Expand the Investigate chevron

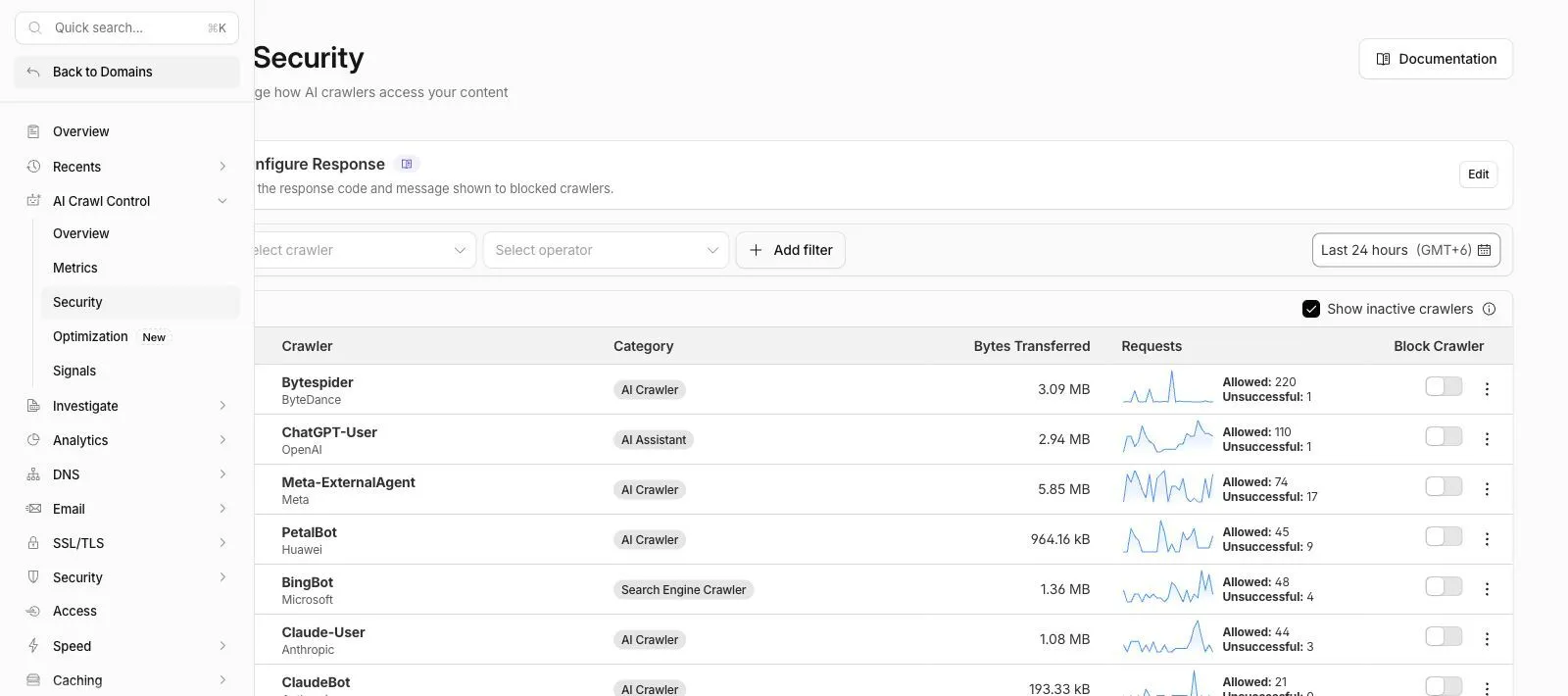tap(222, 406)
